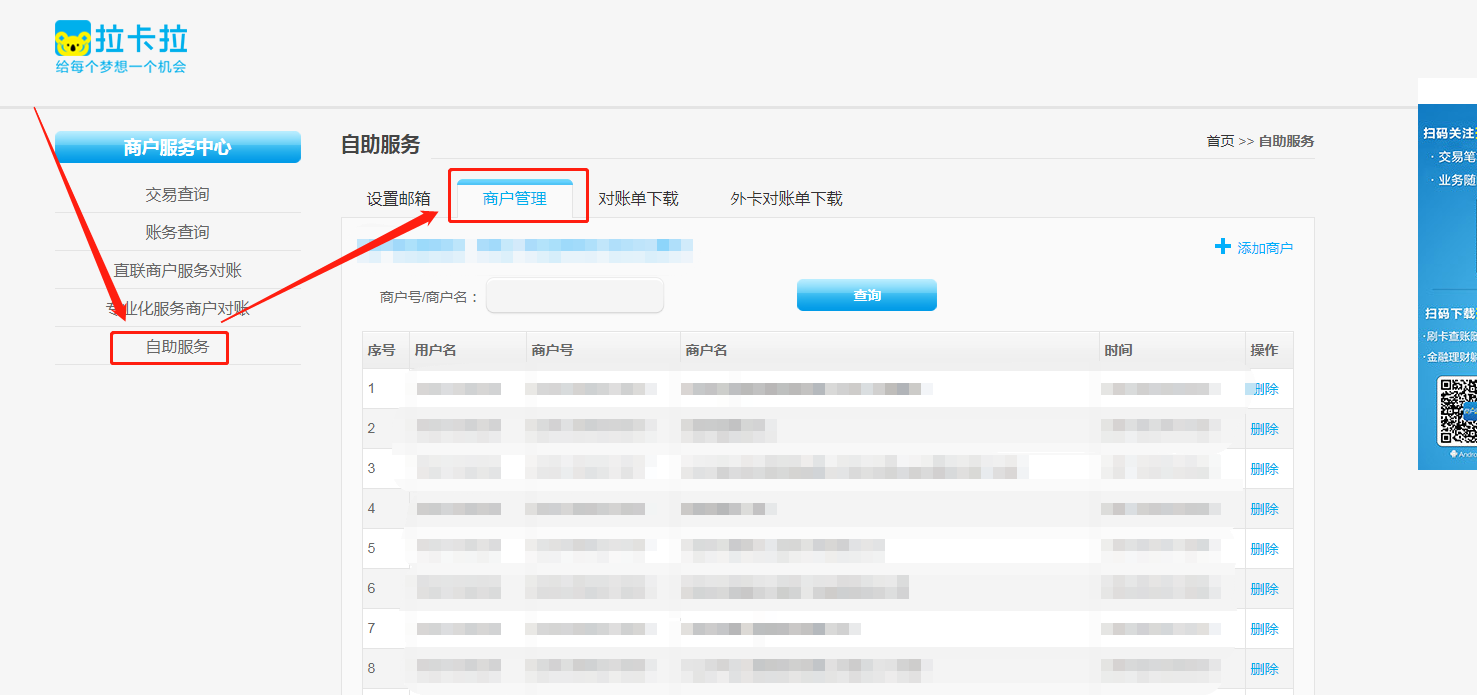Open the 账务查询 menu item
This screenshot has height=695, width=1477.
pyautogui.click(x=177, y=232)
